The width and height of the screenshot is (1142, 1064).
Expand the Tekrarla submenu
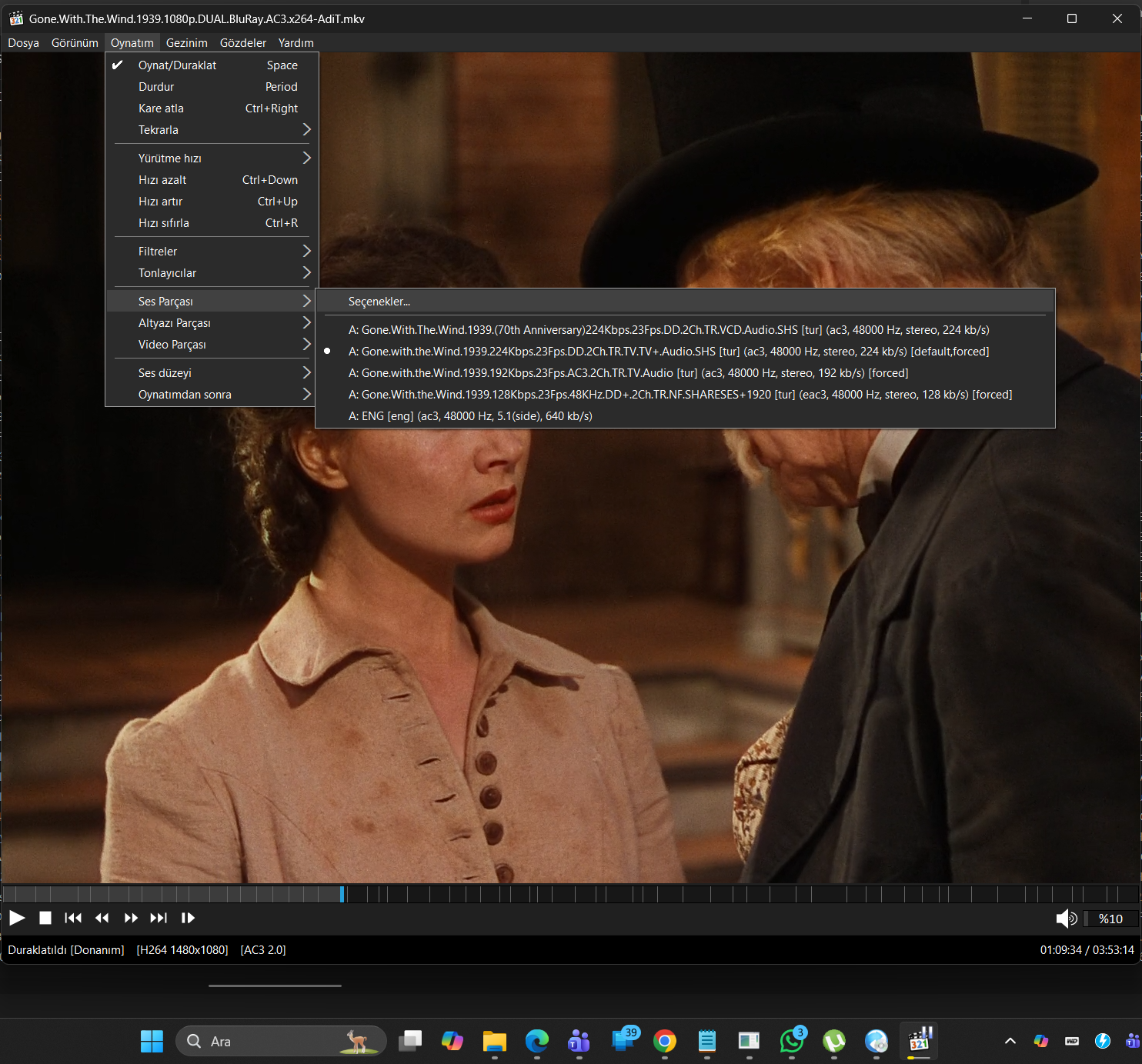point(212,130)
